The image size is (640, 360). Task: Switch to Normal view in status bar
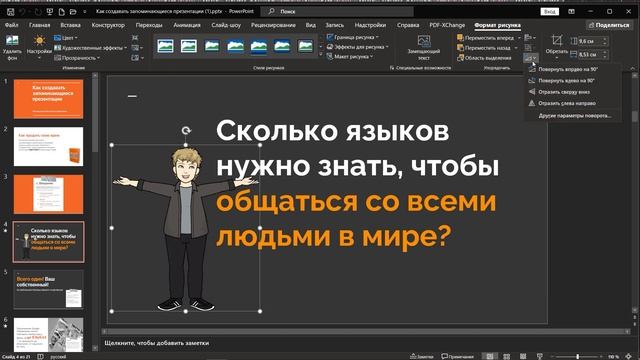(x=490, y=356)
